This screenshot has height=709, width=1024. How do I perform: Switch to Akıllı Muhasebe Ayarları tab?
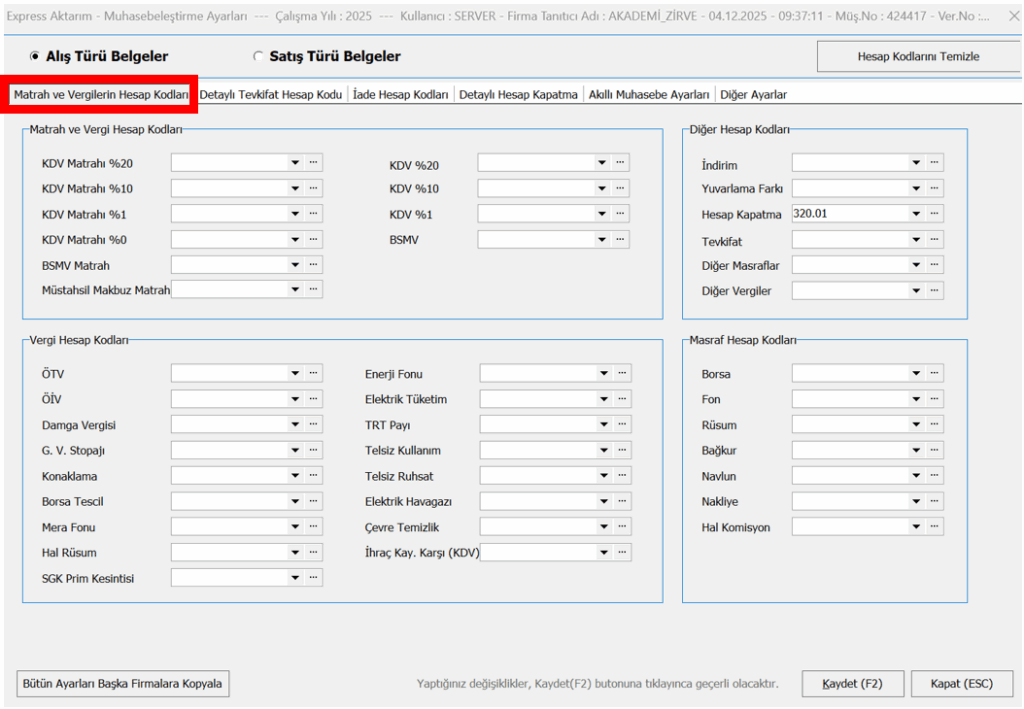(x=649, y=95)
